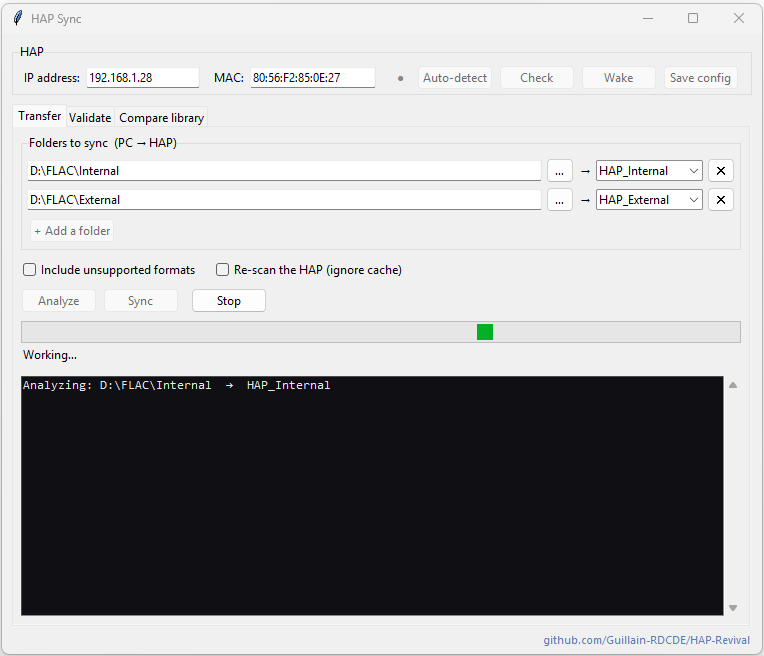Open the HAP_External destination dropdown

coord(649,200)
